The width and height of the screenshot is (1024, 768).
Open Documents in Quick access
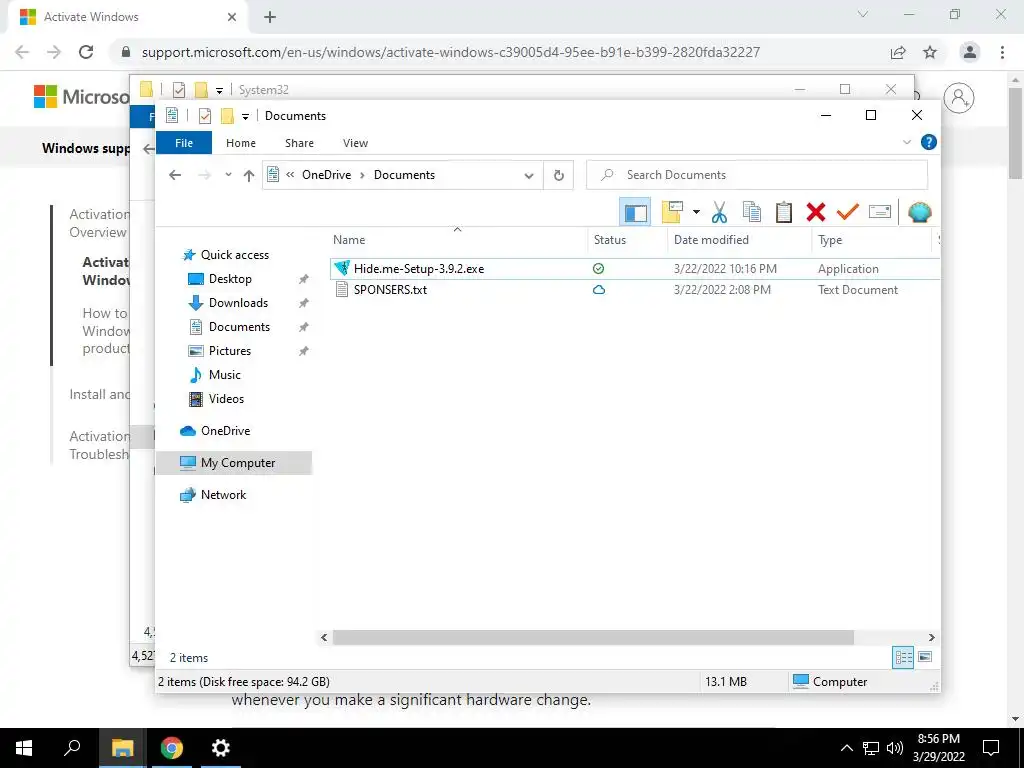coord(239,327)
